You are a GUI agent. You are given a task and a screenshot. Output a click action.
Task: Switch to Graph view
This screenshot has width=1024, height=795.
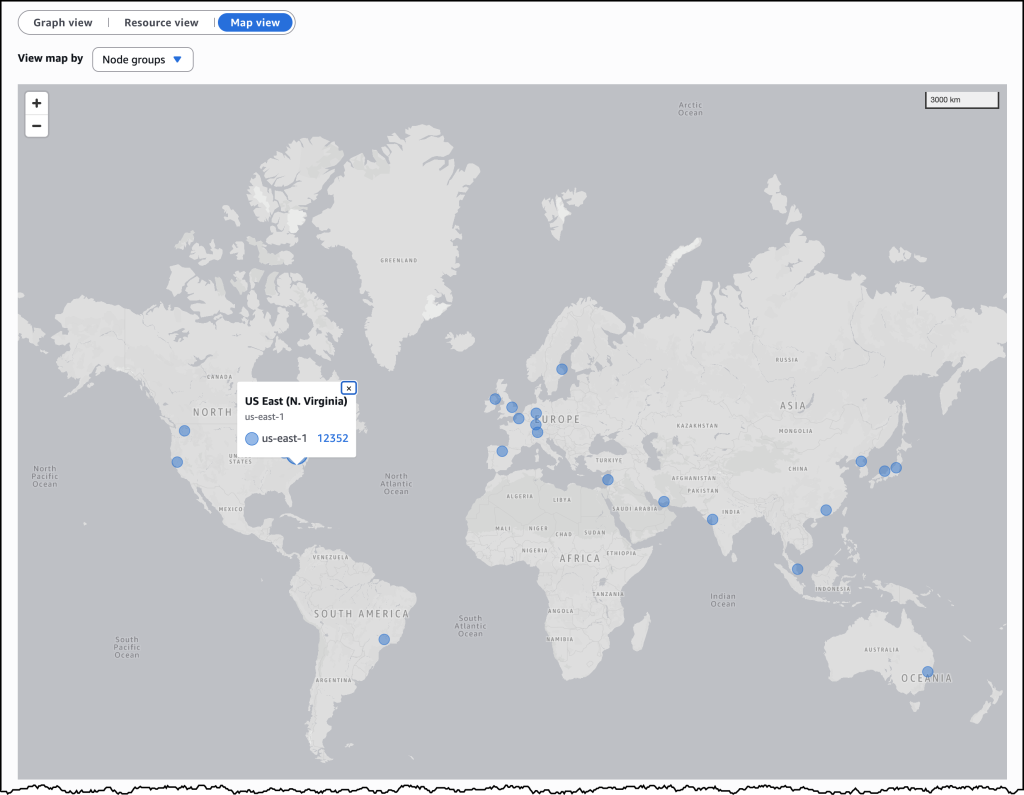click(x=61, y=22)
